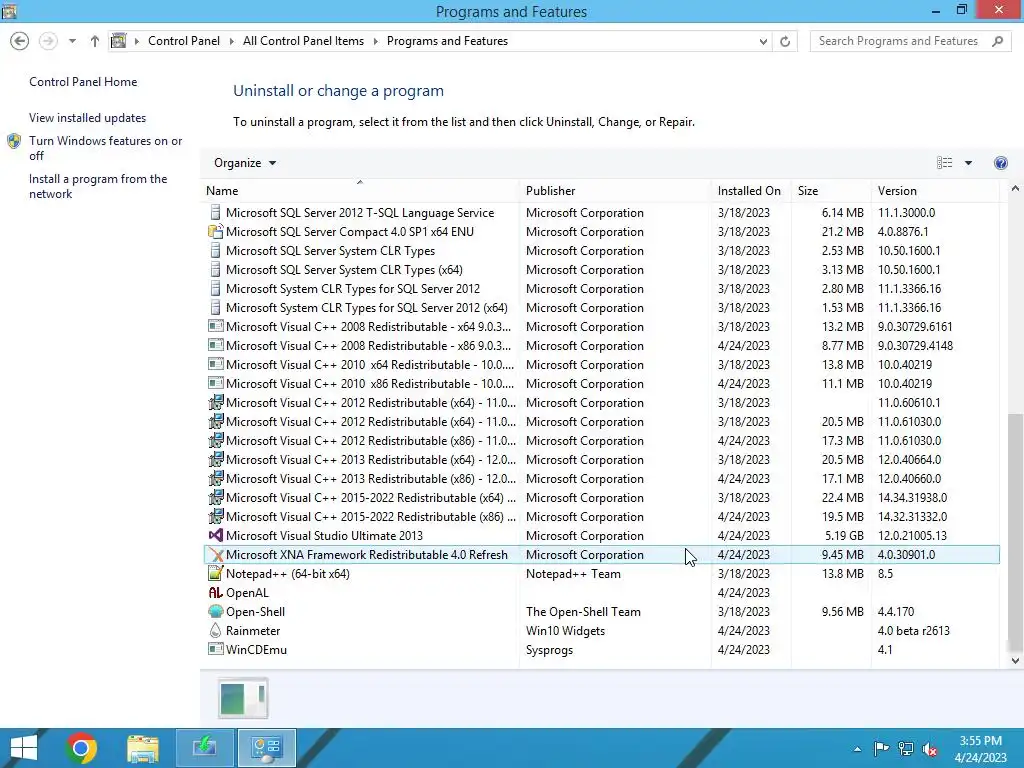Show hidden system tray icons
Image resolution: width=1024 pixels, height=768 pixels.
(x=857, y=749)
